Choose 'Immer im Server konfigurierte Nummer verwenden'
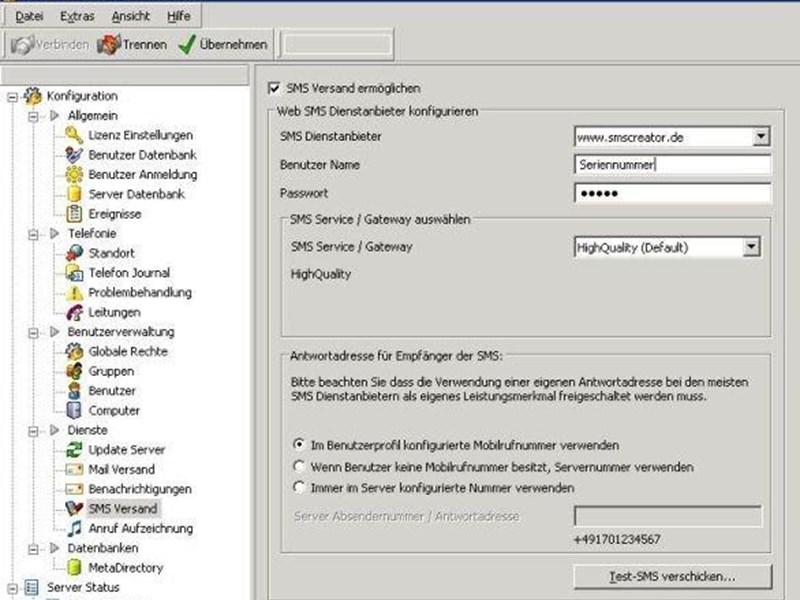Image resolution: width=800 pixels, height=600 pixels. click(298, 488)
